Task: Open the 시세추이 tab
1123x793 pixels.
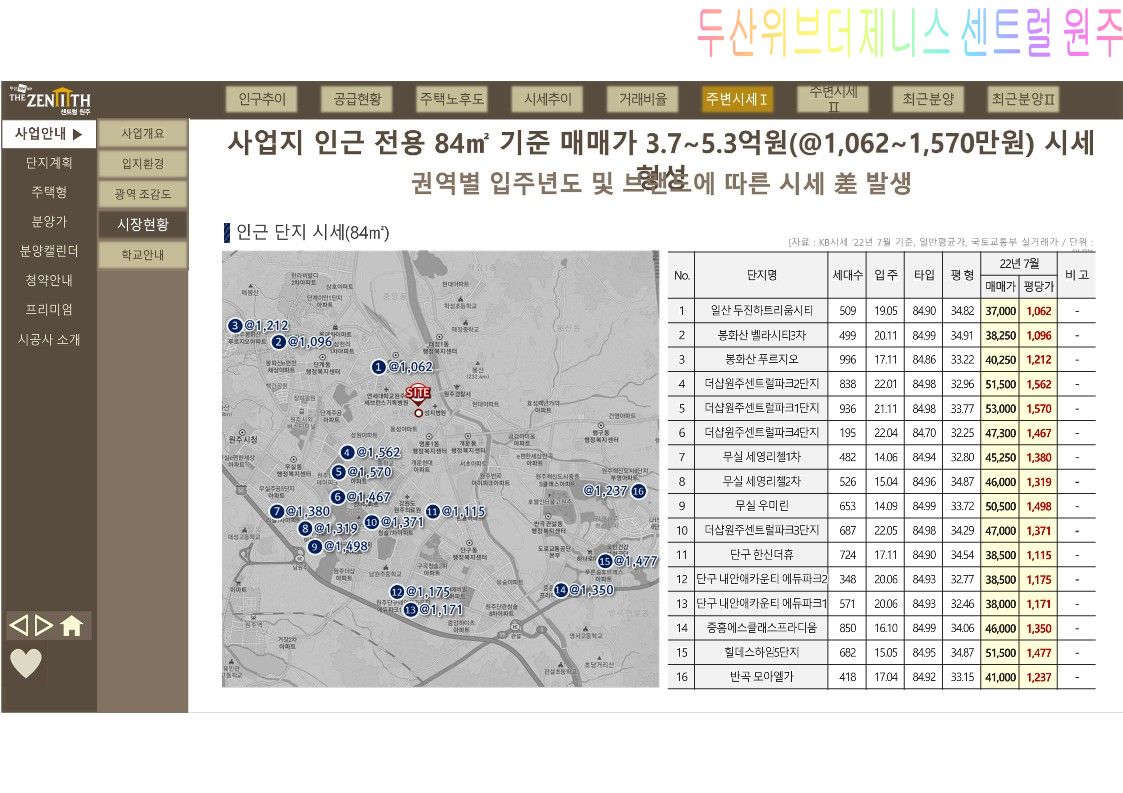Action: 547,99
